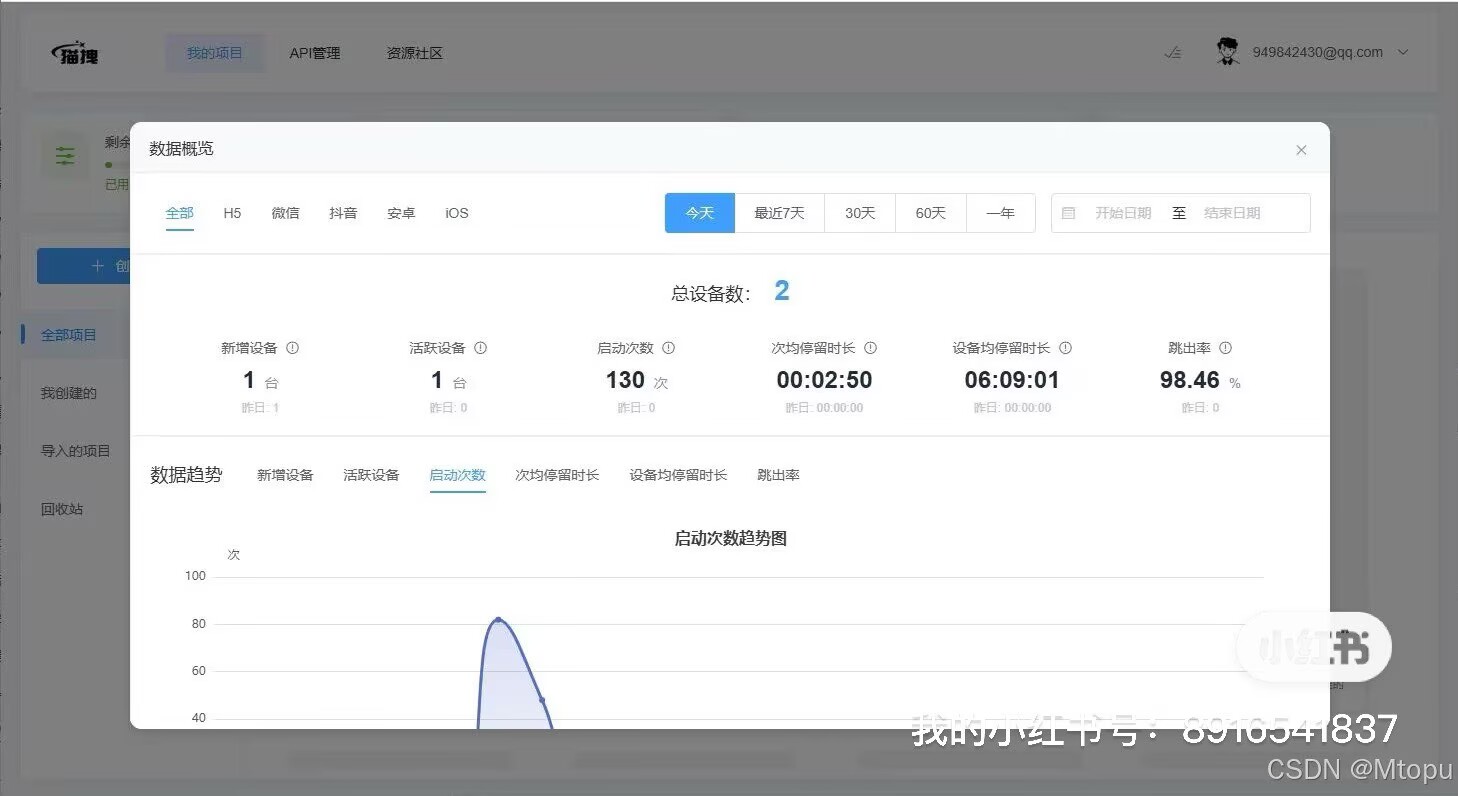
Task: Click info icon beside 次均停留时长
Action: pyautogui.click(x=870, y=348)
